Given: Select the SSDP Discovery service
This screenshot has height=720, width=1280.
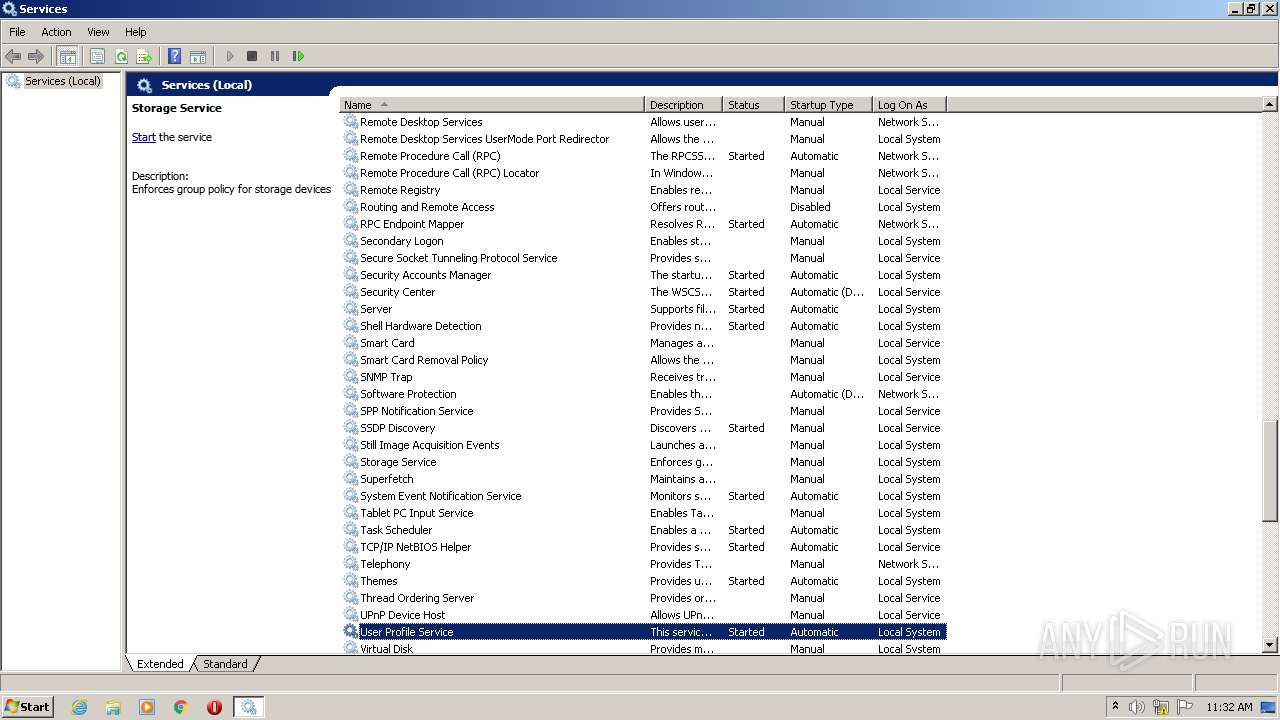Looking at the screenshot, I should pos(643,428).
